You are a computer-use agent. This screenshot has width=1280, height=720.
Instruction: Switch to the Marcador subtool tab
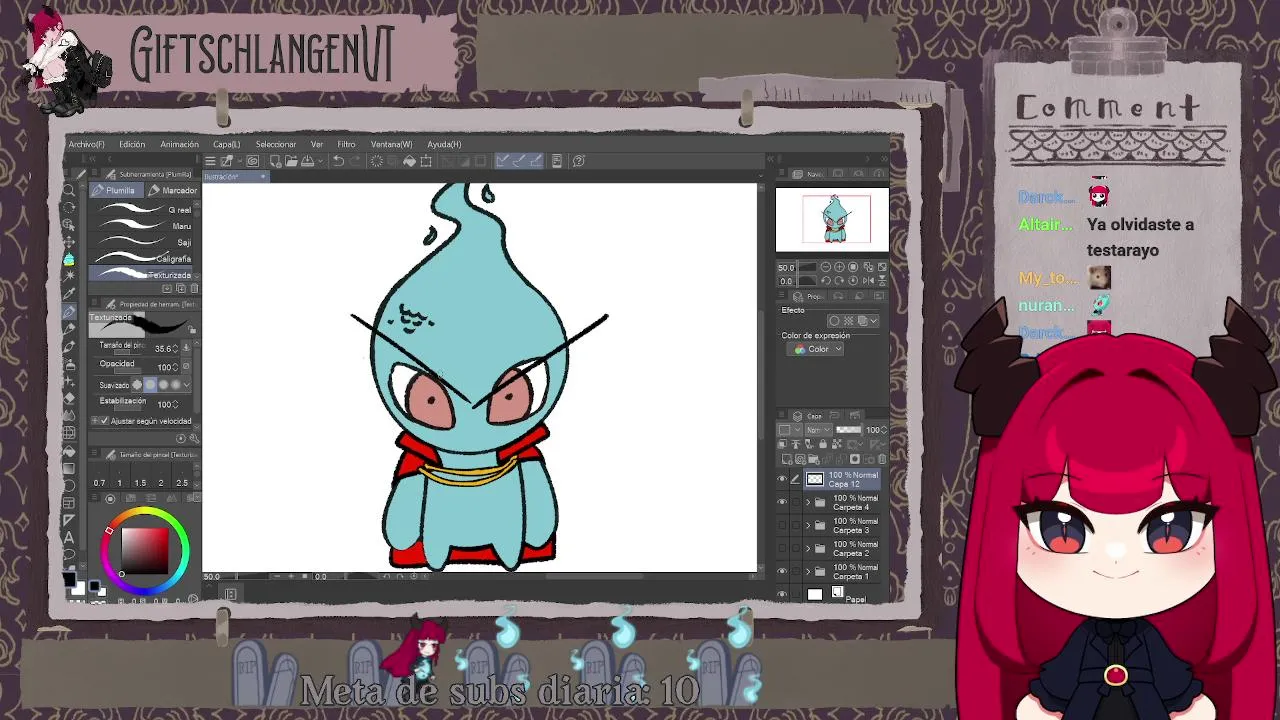(172, 190)
